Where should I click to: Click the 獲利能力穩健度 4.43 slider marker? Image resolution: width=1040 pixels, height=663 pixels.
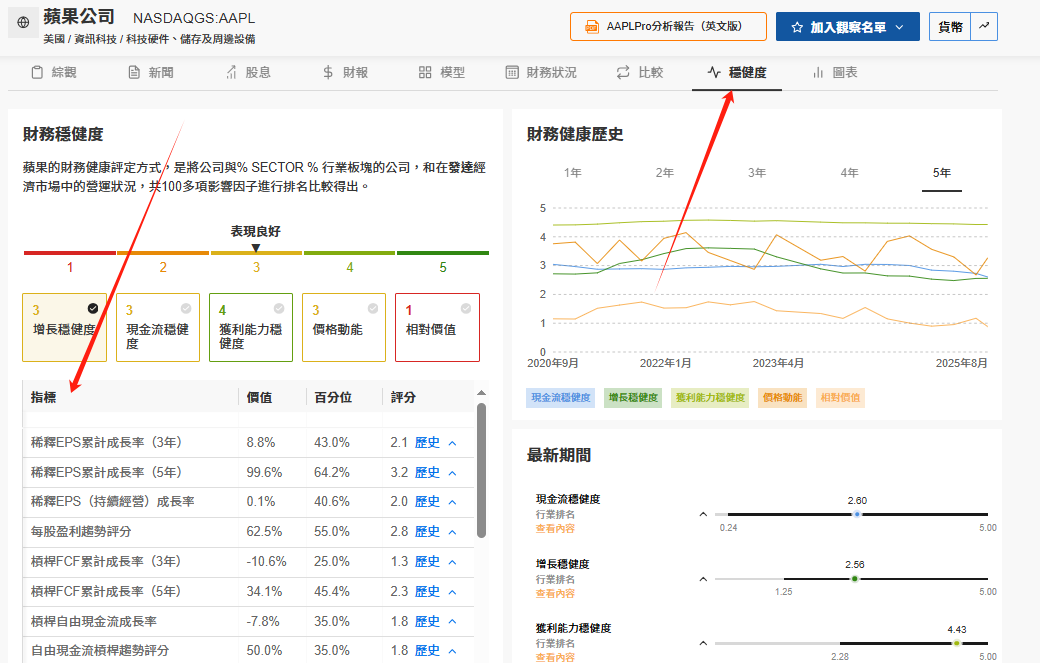click(x=956, y=643)
